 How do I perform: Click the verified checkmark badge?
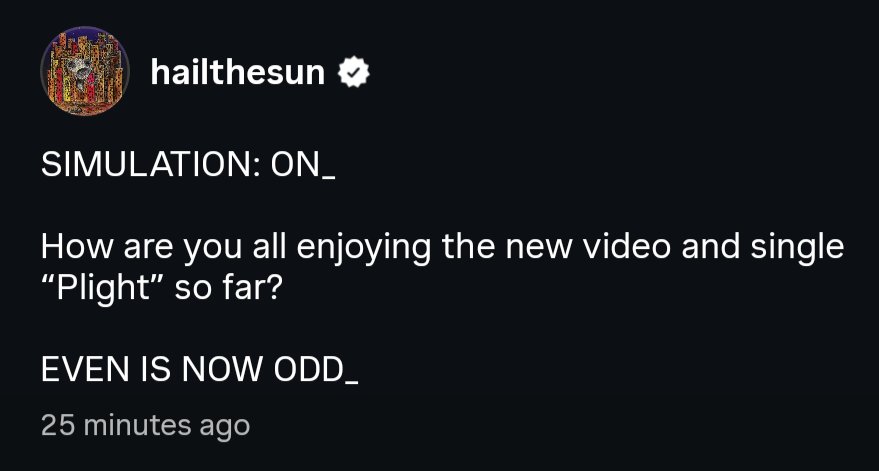[x=353, y=73]
